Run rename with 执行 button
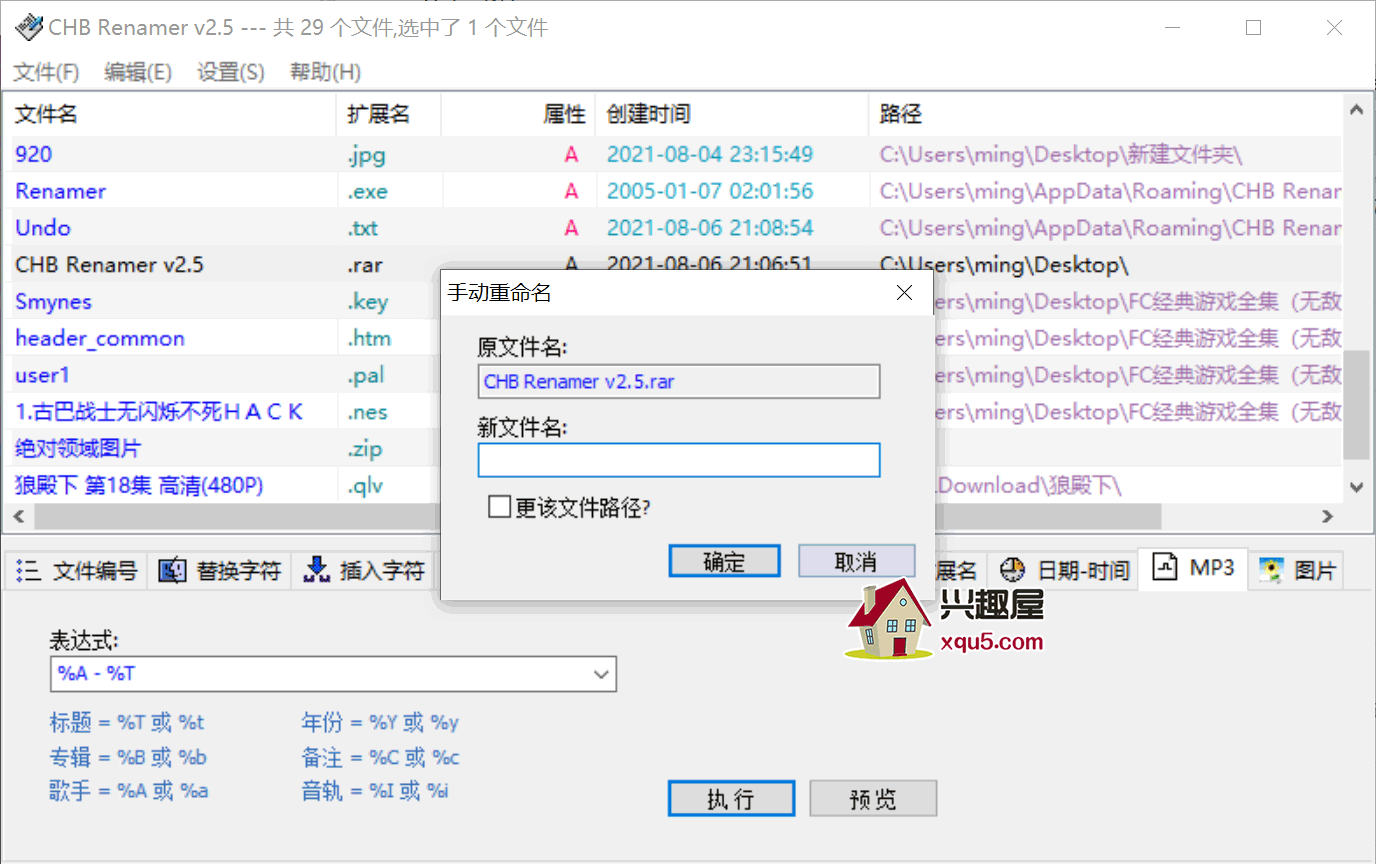 [731, 799]
